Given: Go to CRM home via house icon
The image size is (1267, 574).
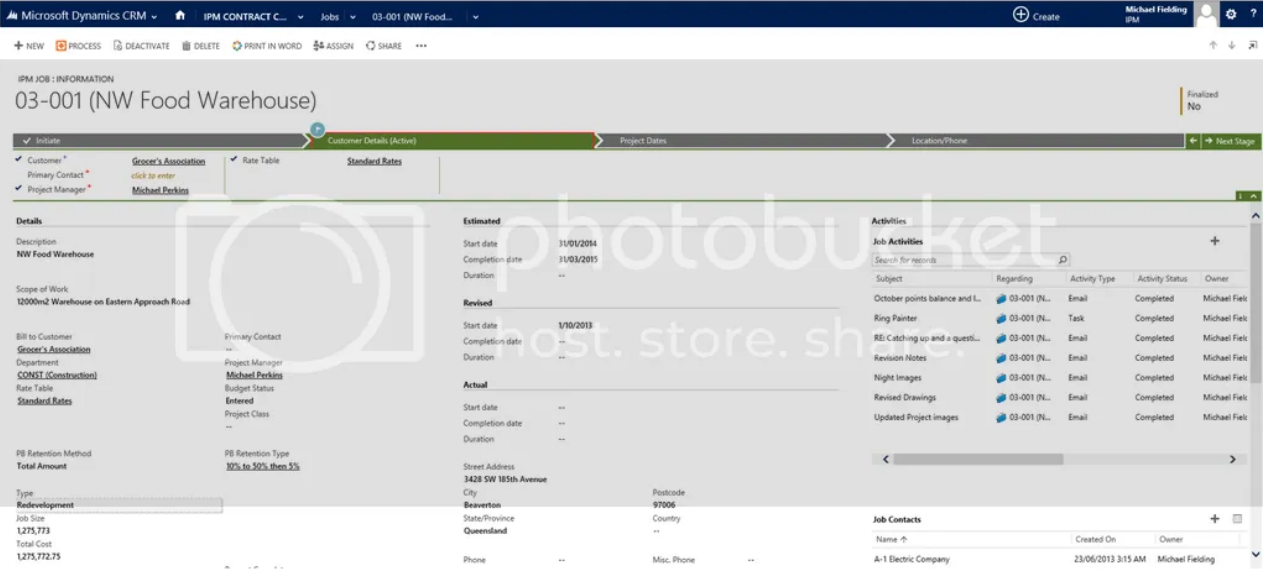Looking at the screenshot, I should 180,16.
